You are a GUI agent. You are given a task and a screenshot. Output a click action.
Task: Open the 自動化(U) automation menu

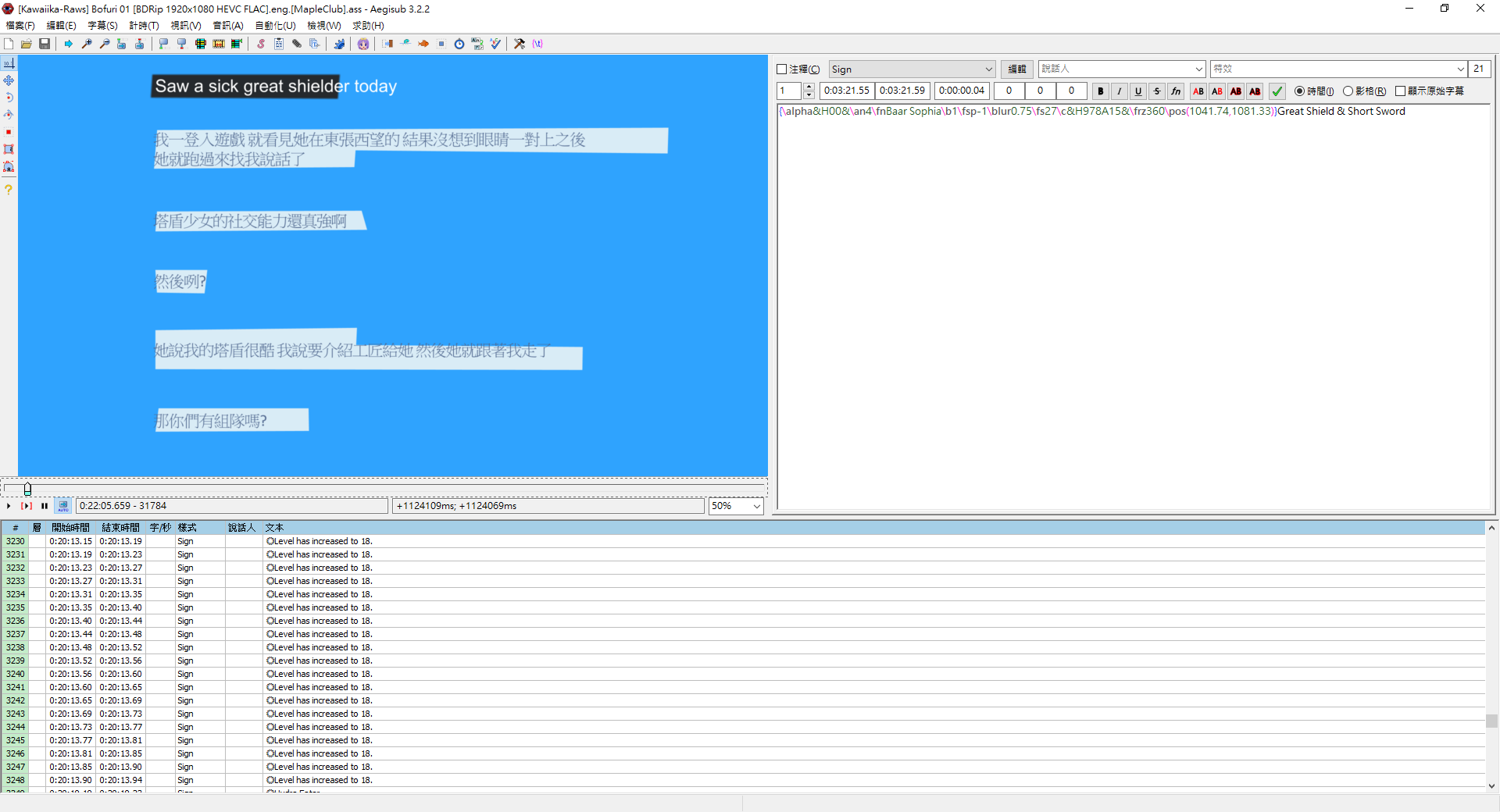276,26
